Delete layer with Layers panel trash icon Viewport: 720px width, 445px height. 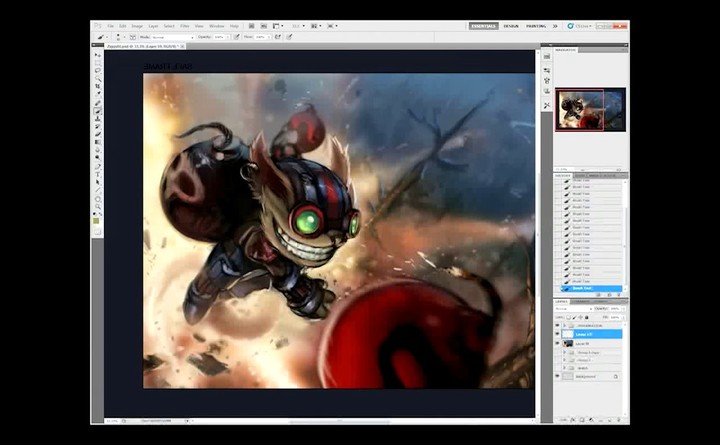point(619,420)
